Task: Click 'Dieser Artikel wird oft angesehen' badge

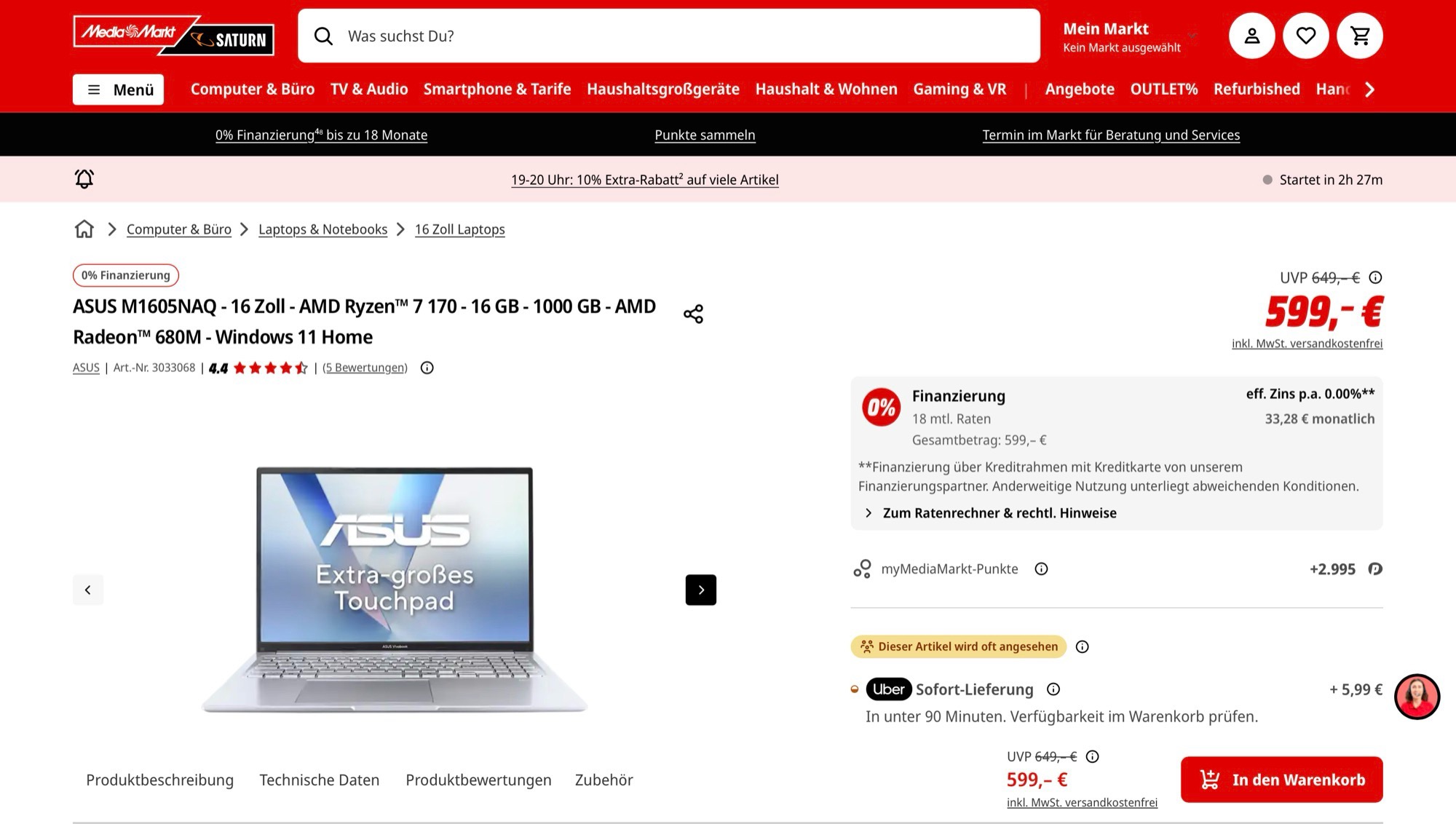Action: tap(959, 646)
